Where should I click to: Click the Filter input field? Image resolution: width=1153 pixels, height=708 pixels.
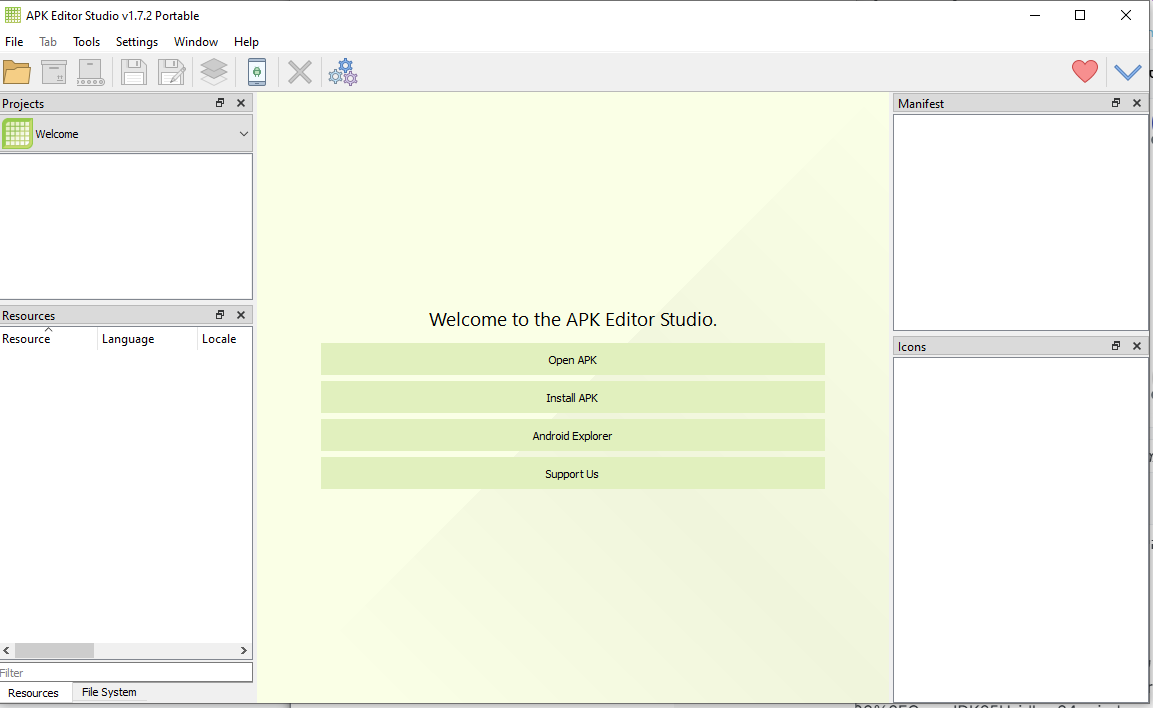126,673
